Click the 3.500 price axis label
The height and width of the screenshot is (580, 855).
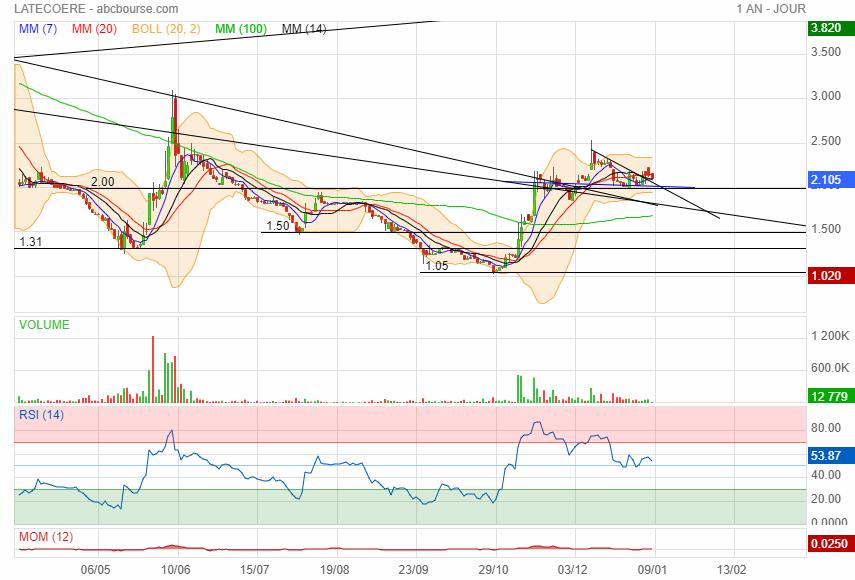pos(826,52)
